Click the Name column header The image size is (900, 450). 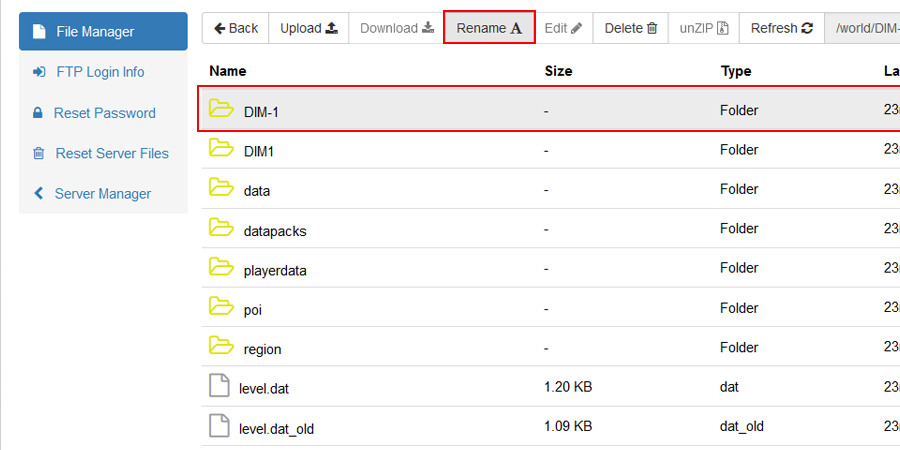click(x=228, y=71)
